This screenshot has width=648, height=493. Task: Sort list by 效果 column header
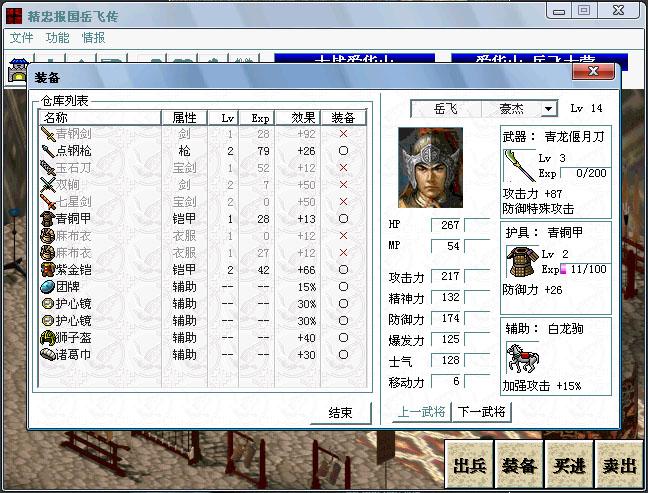coord(298,118)
